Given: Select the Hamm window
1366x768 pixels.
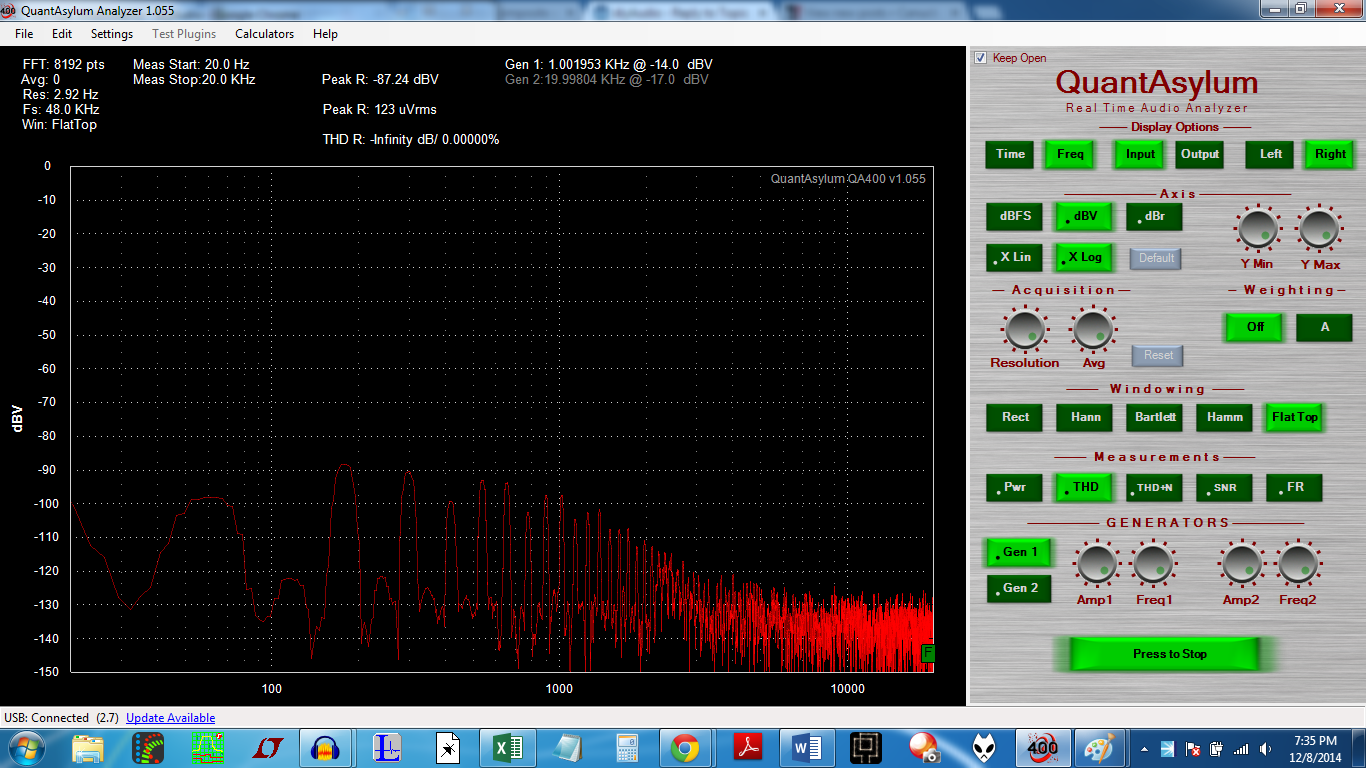Looking at the screenshot, I should click(x=1225, y=417).
